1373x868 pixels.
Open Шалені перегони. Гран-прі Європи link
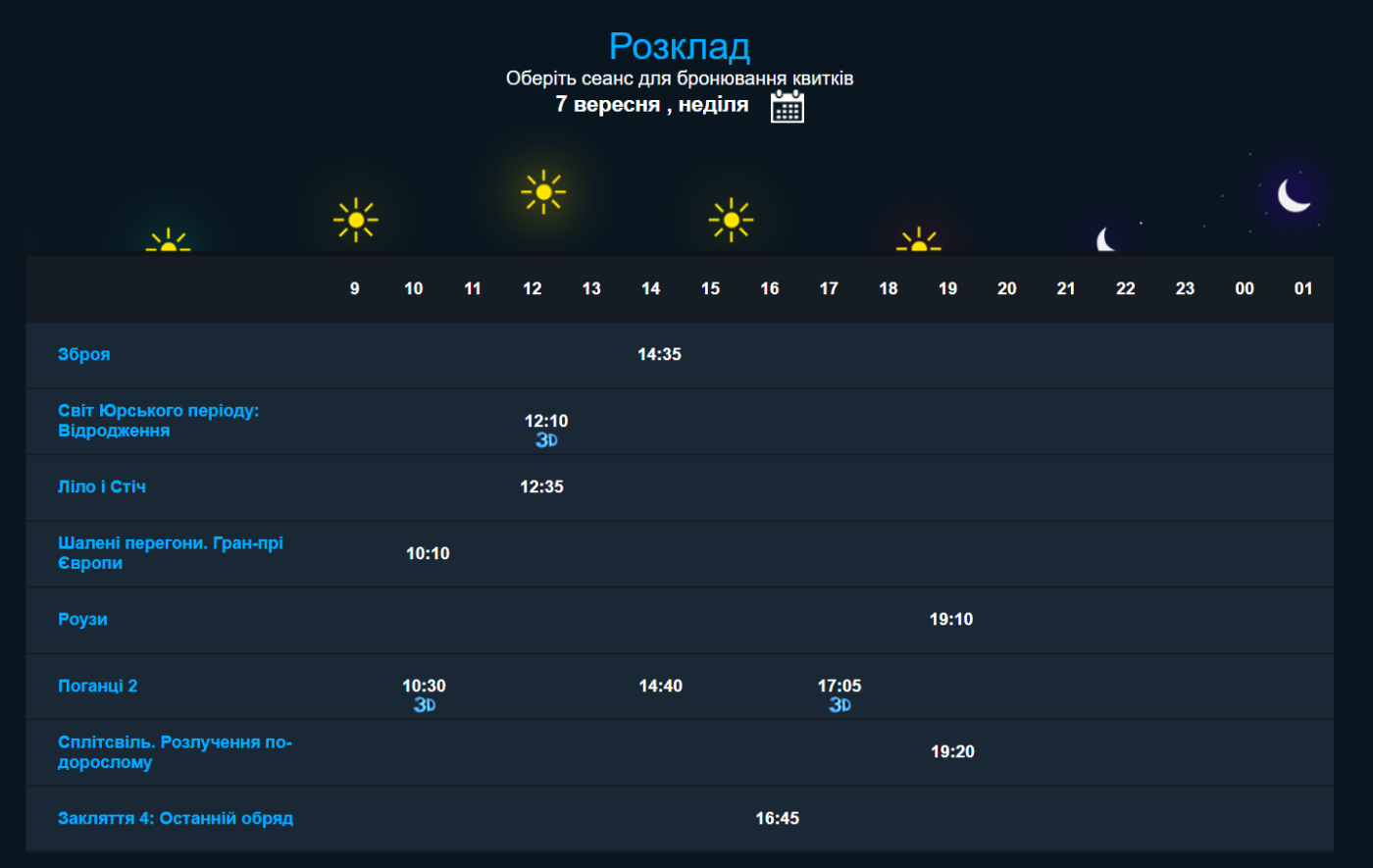[x=170, y=553]
